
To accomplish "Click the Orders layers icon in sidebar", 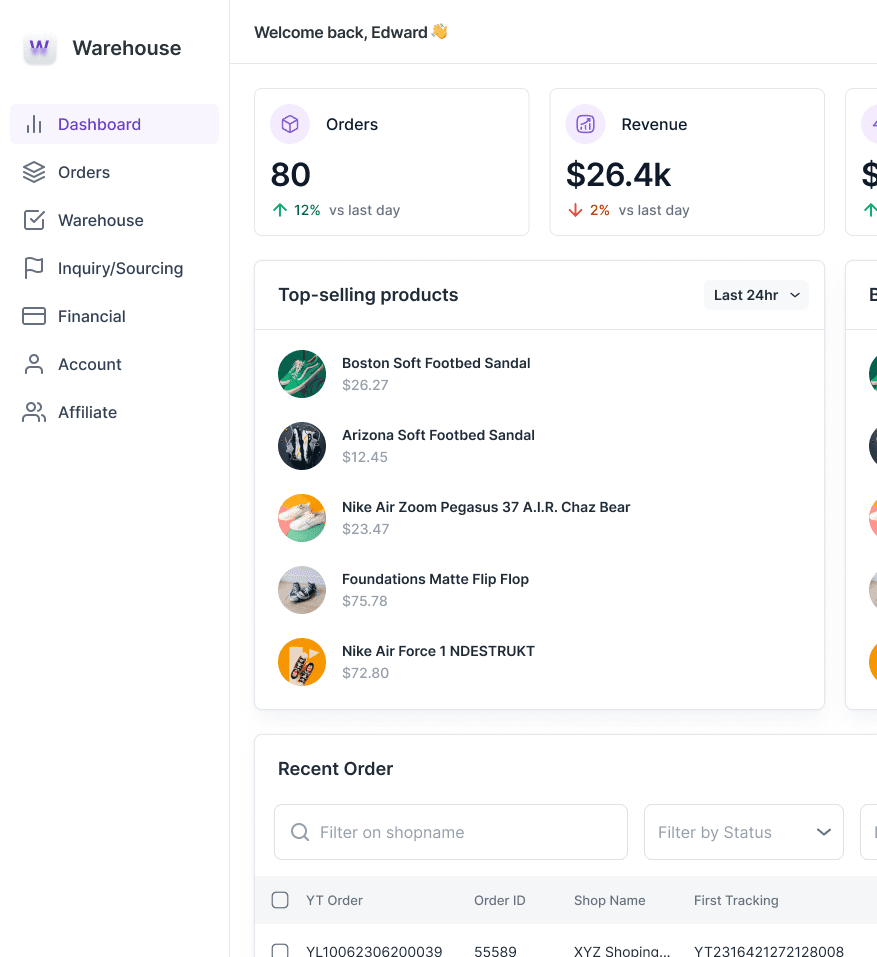I will point(34,172).
